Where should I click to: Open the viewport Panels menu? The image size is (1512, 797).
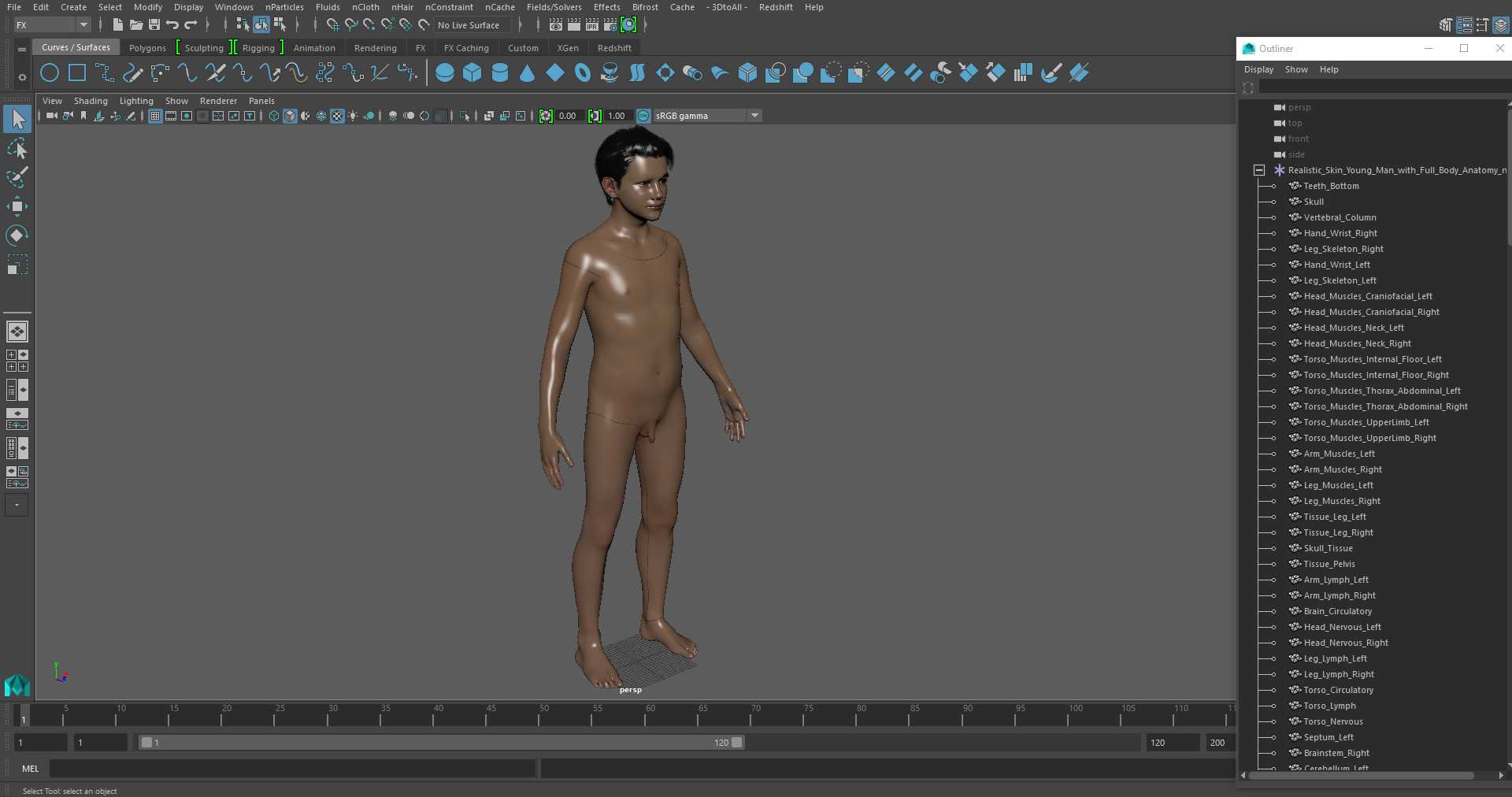(x=261, y=101)
